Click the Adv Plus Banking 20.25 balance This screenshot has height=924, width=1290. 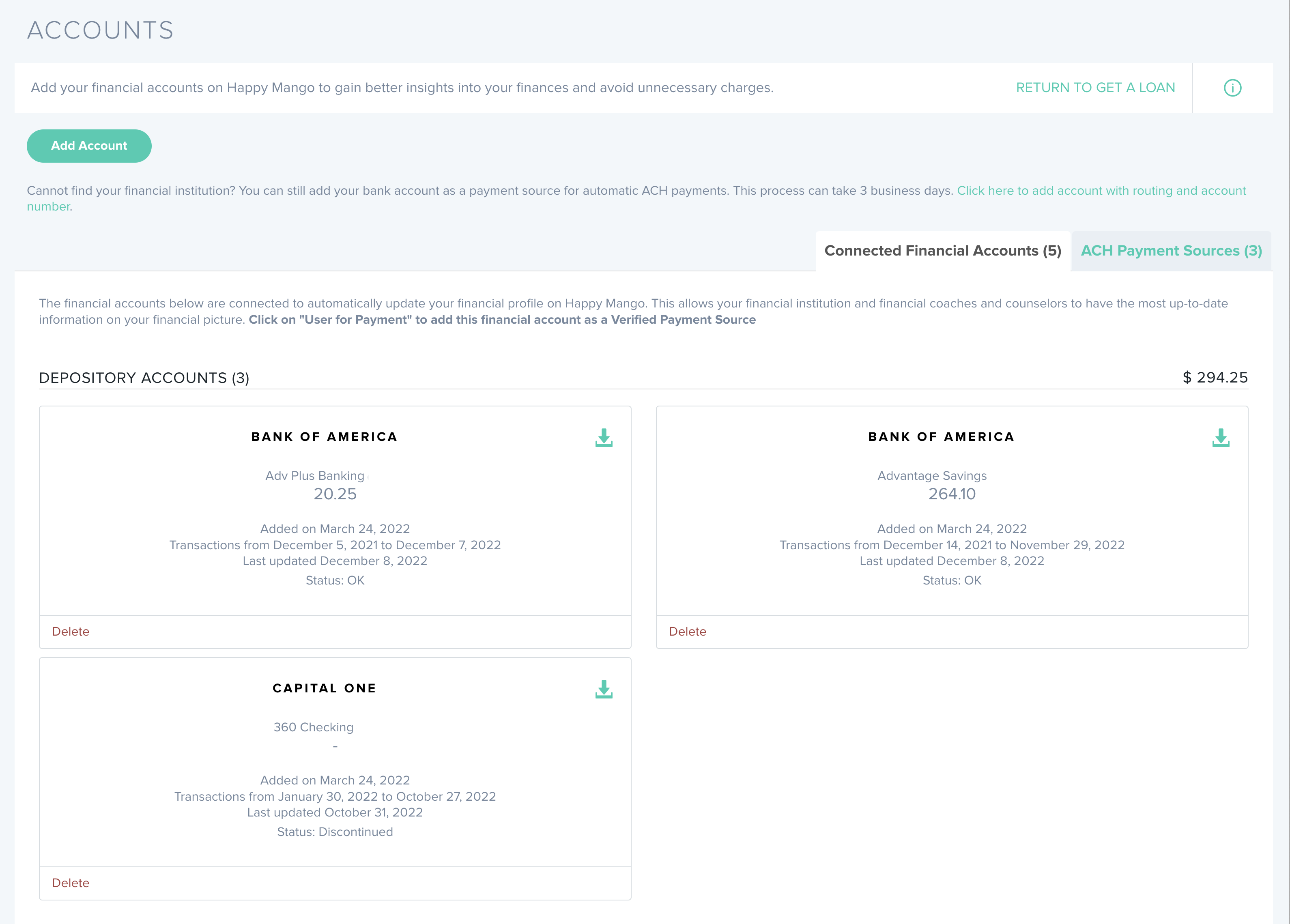[x=334, y=494]
